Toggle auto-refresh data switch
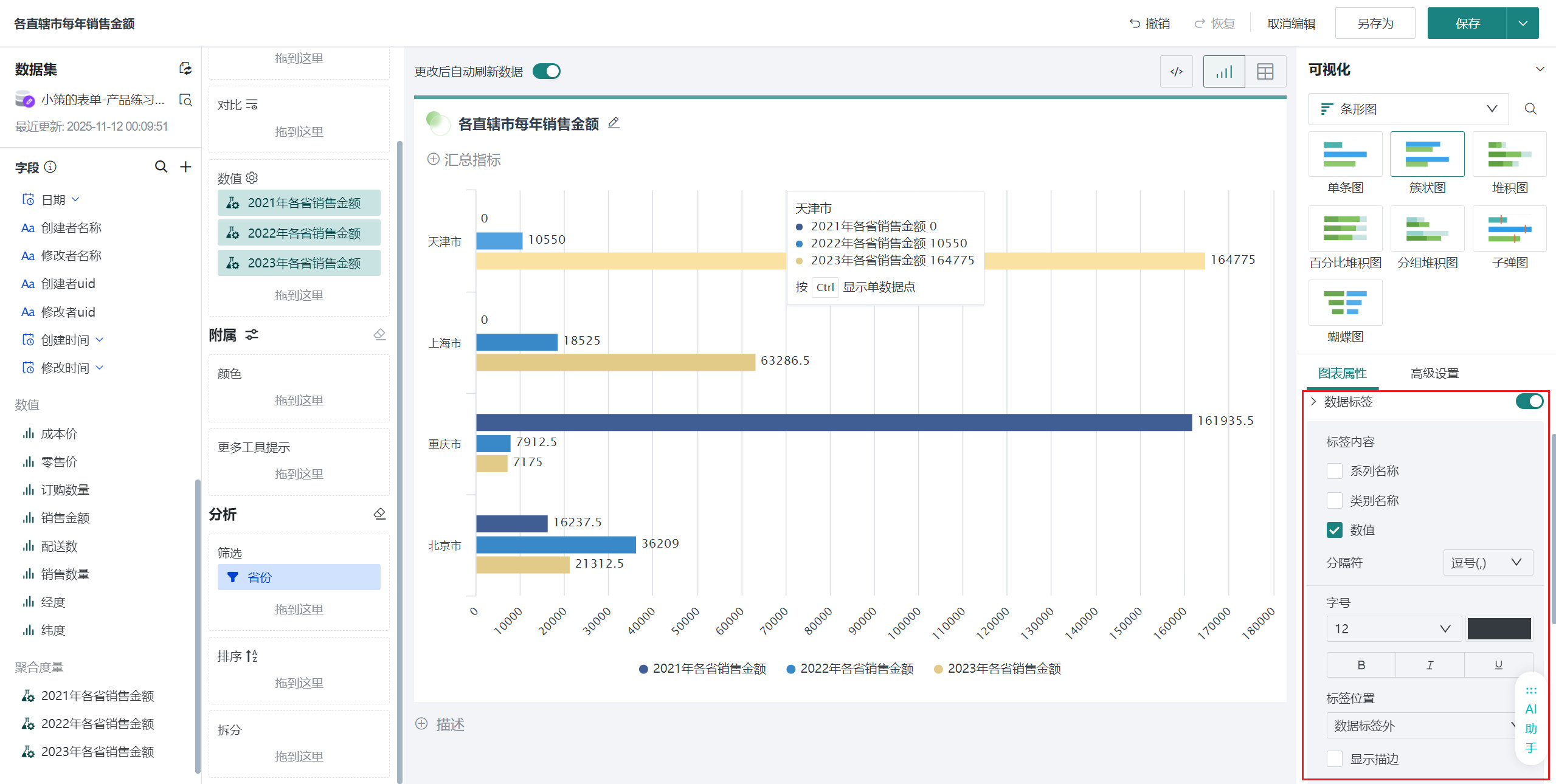 (x=546, y=72)
